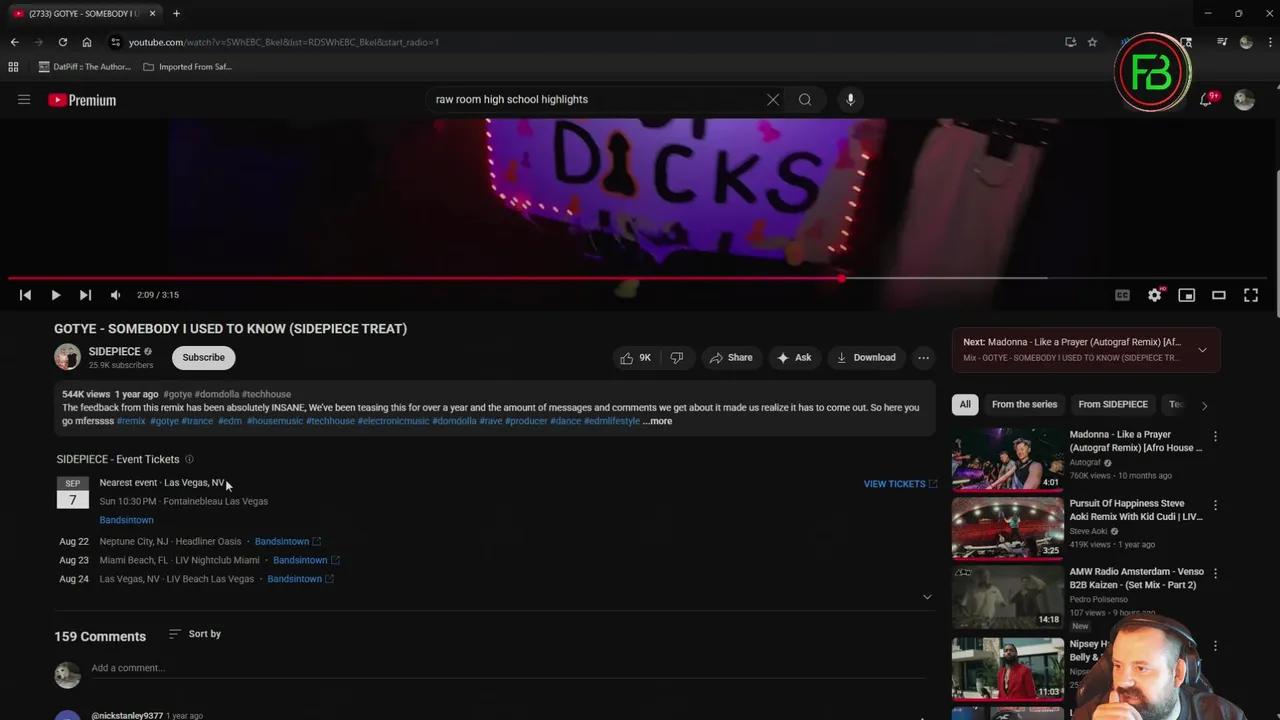The image size is (1280, 720).
Task: Clear the search box text
Action: click(773, 99)
